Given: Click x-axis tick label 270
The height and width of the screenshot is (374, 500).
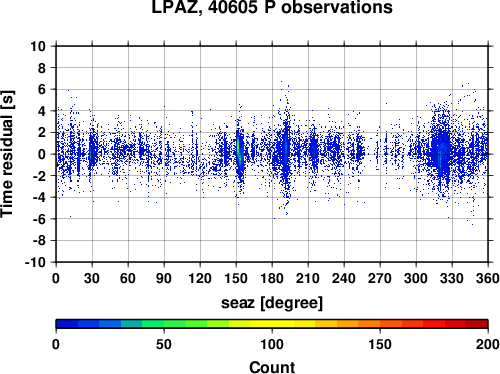Looking at the screenshot, I should pyautogui.click(x=380, y=278).
